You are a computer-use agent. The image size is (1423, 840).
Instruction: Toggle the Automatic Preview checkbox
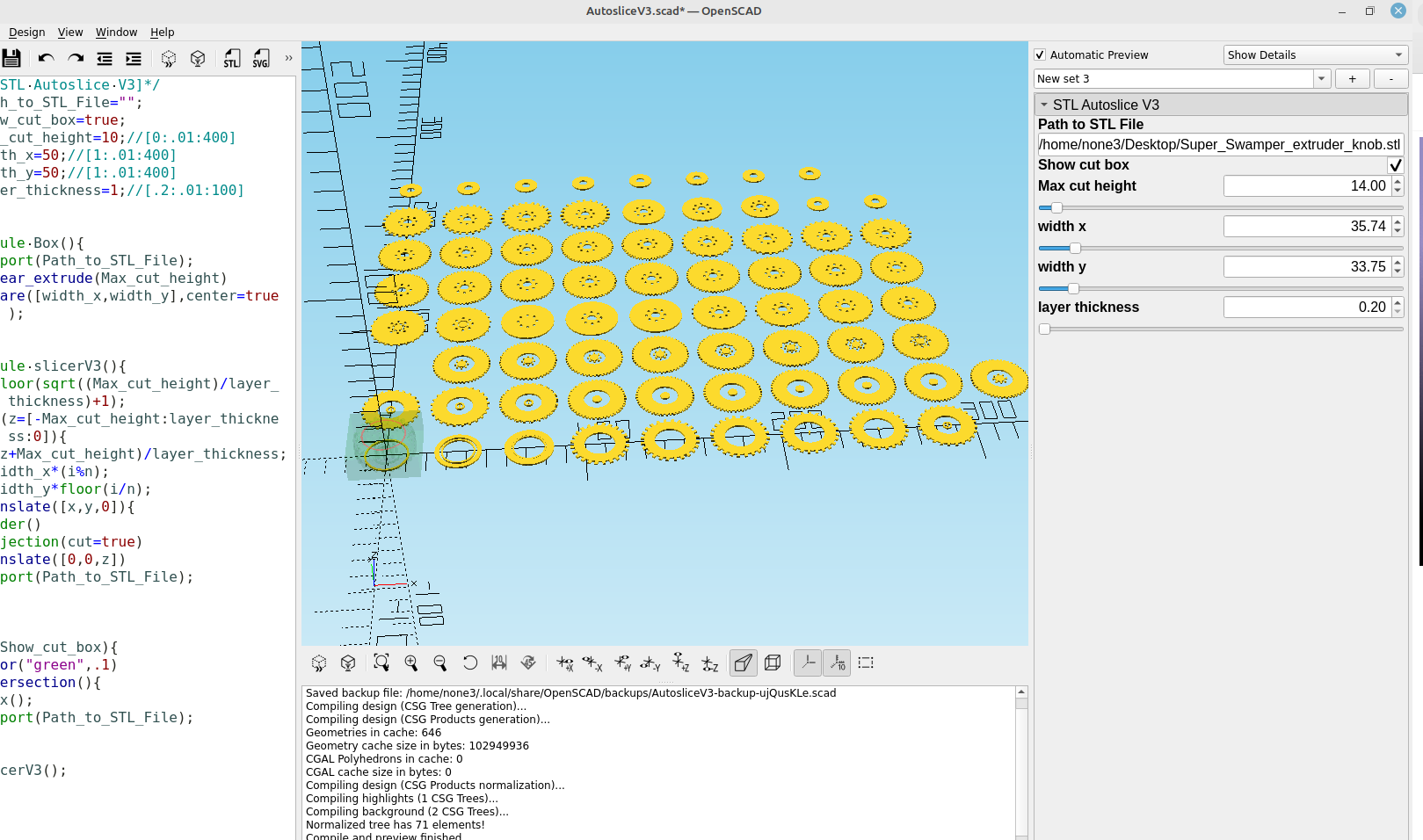pyautogui.click(x=1040, y=54)
